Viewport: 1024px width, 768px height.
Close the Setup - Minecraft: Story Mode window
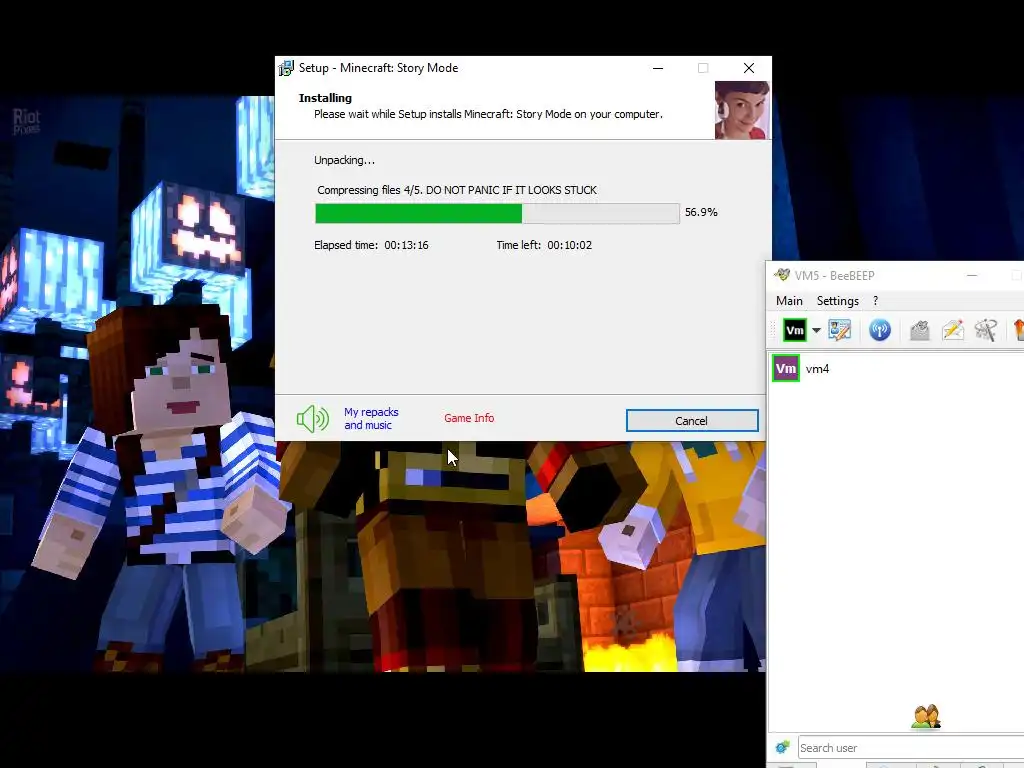tap(749, 68)
